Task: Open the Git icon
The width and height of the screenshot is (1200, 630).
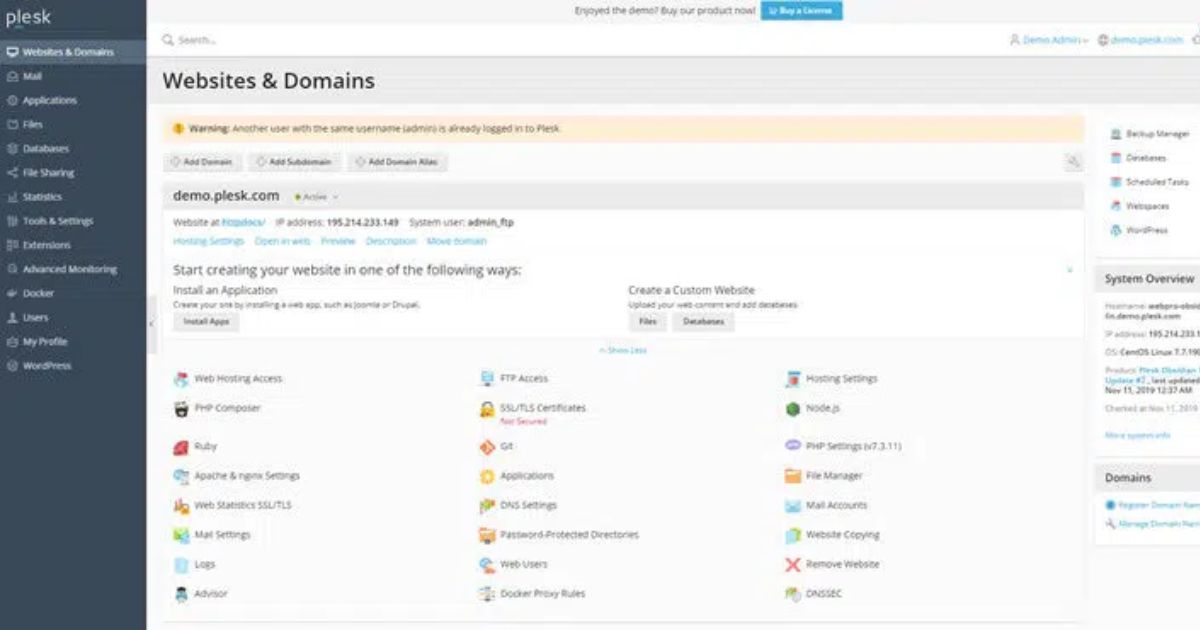Action: tap(487, 447)
